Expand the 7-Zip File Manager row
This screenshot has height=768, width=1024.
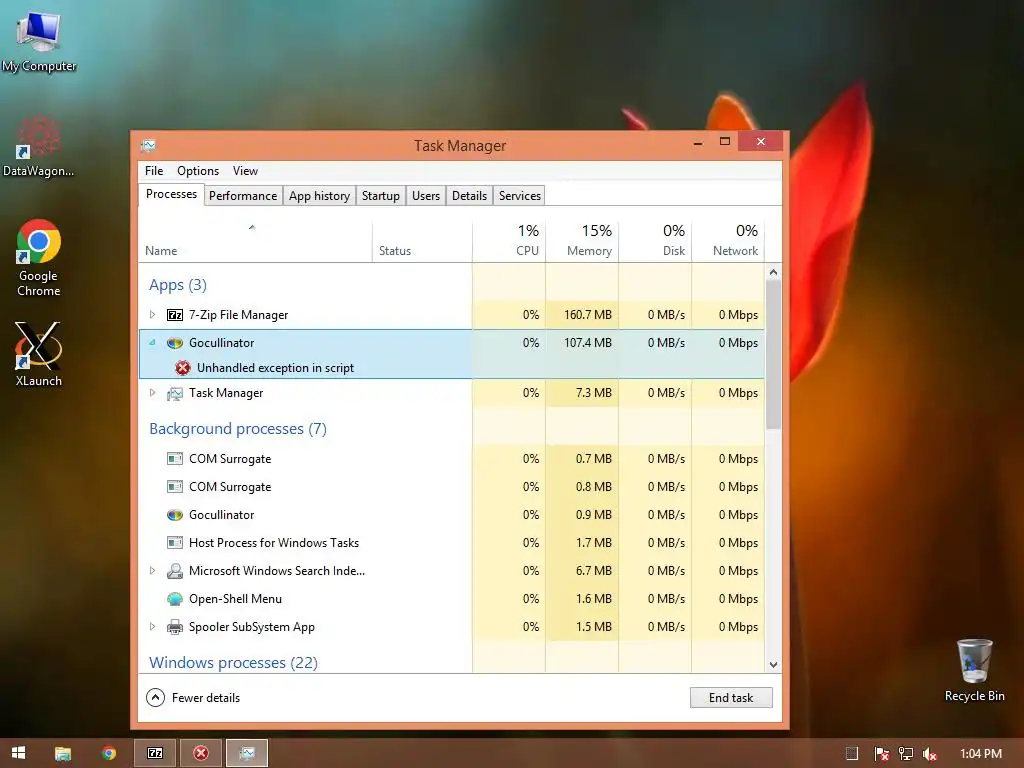[152, 315]
